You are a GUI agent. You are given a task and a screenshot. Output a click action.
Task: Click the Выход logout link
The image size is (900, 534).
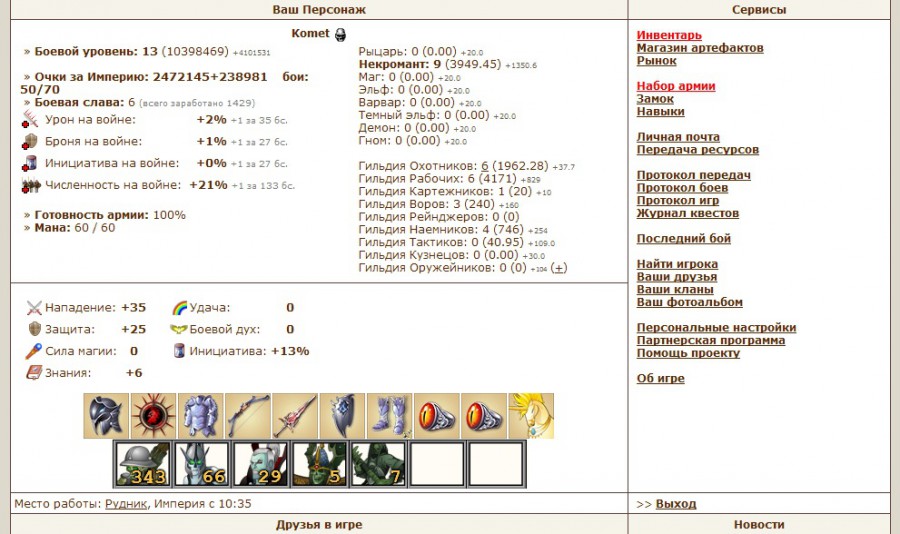676,504
